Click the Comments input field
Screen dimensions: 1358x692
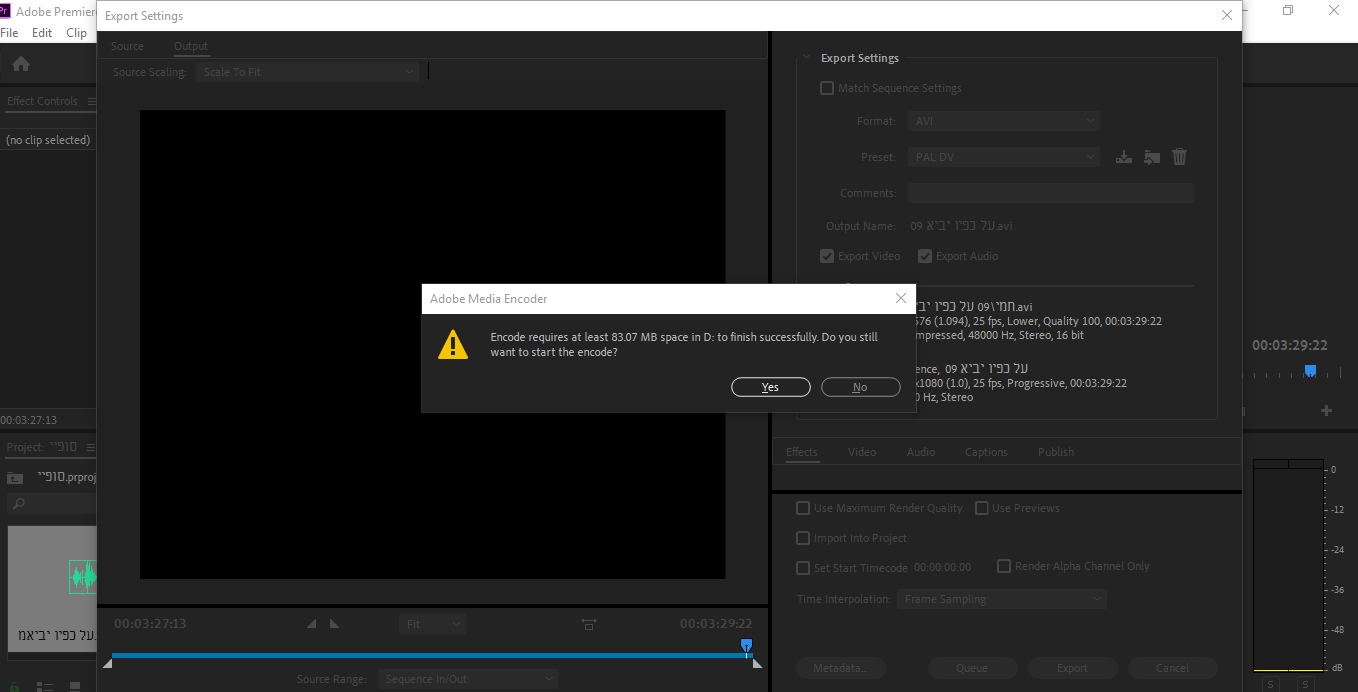coord(1051,193)
